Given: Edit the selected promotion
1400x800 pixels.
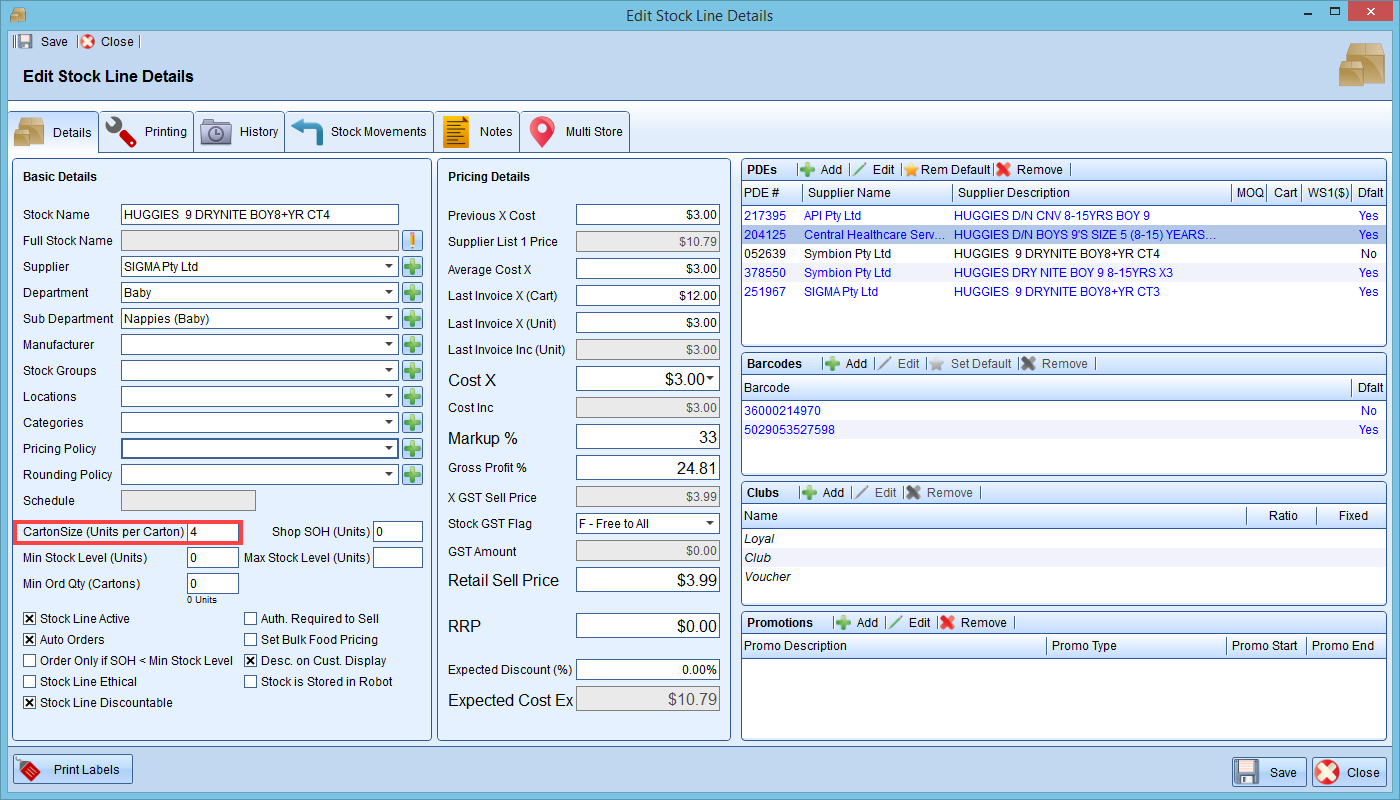Looking at the screenshot, I should pyautogui.click(x=910, y=622).
